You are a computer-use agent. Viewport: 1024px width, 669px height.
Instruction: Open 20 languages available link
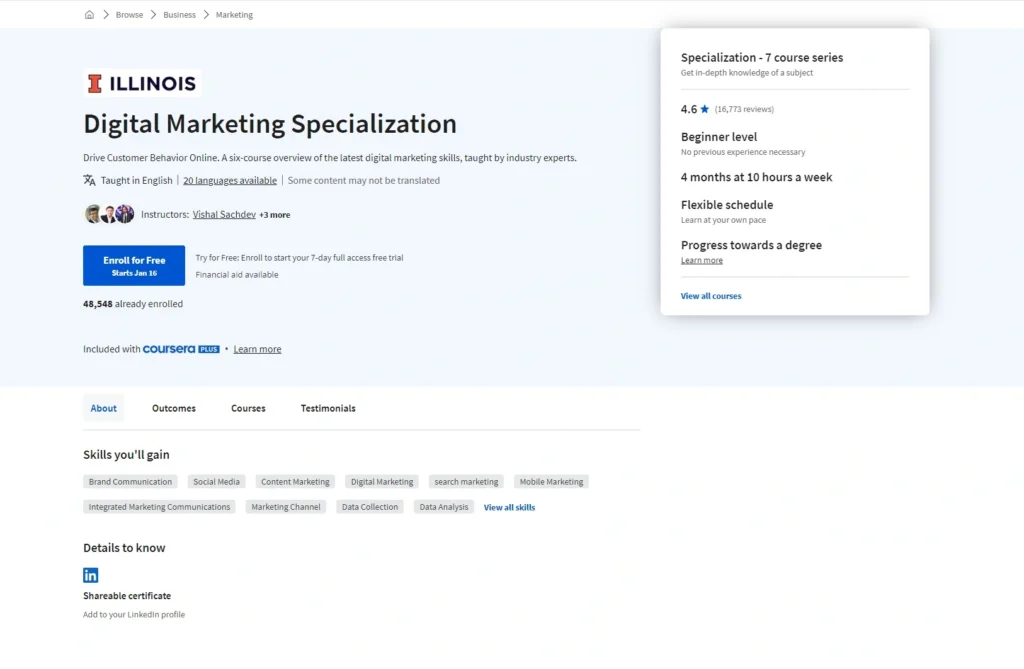230,180
